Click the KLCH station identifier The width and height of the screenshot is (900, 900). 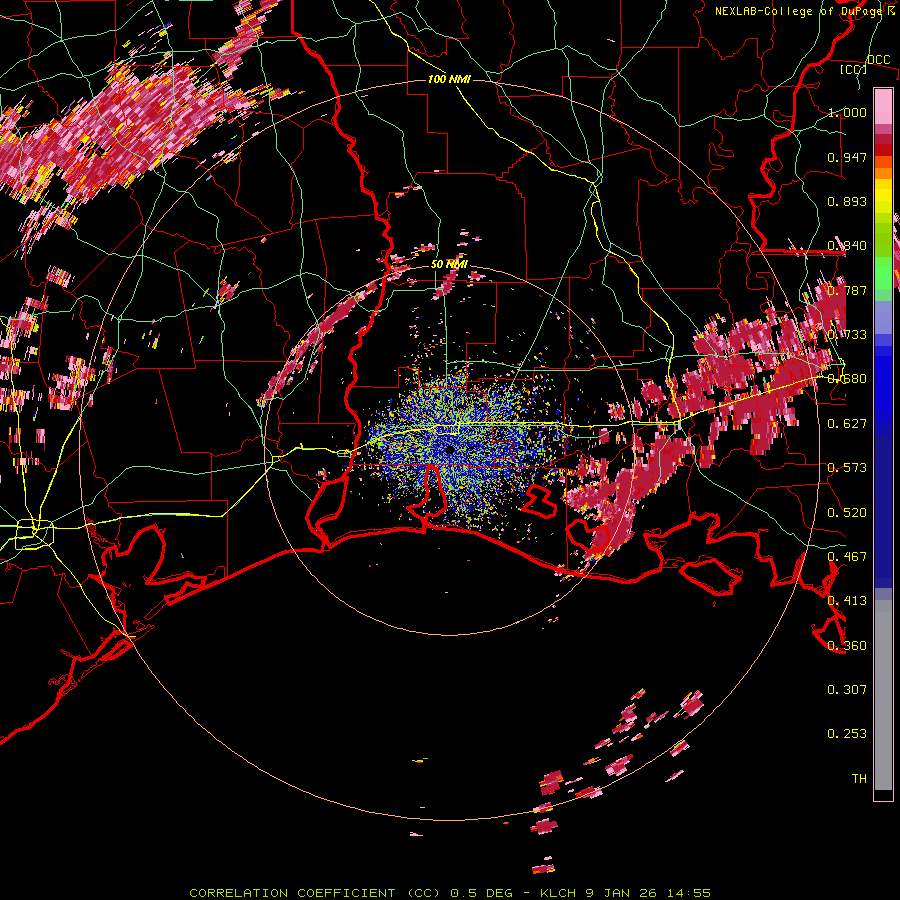tap(558, 893)
